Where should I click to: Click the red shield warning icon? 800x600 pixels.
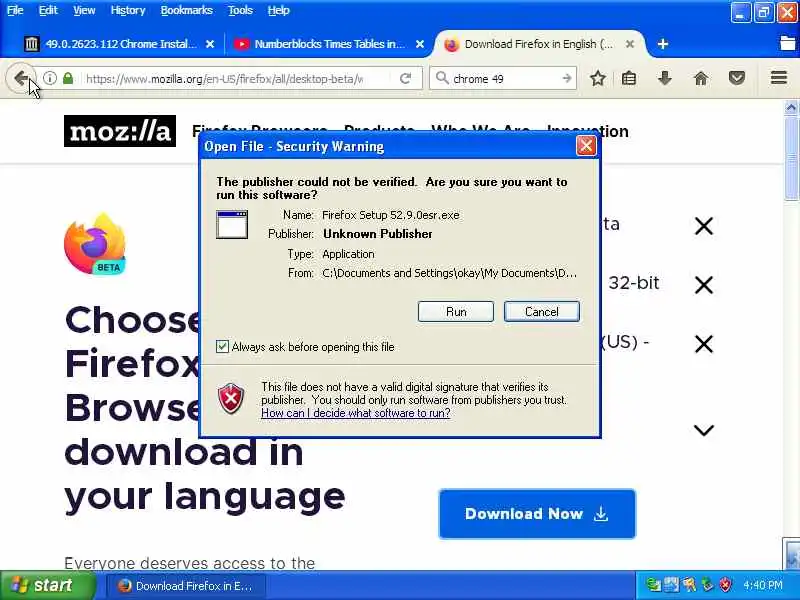click(231, 399)
